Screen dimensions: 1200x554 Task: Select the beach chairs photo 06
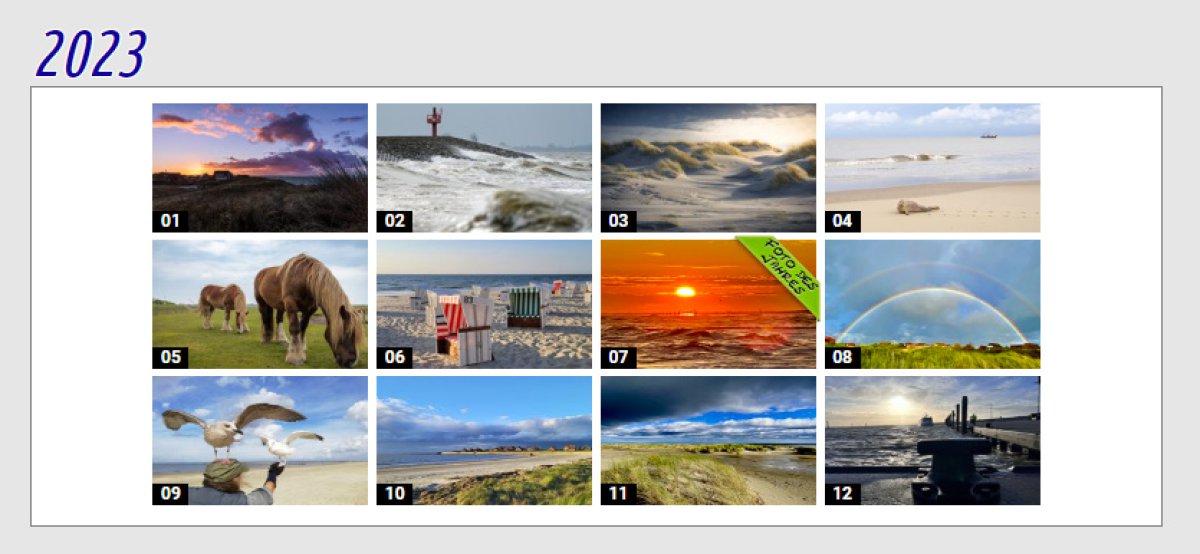tap(484, 304)
